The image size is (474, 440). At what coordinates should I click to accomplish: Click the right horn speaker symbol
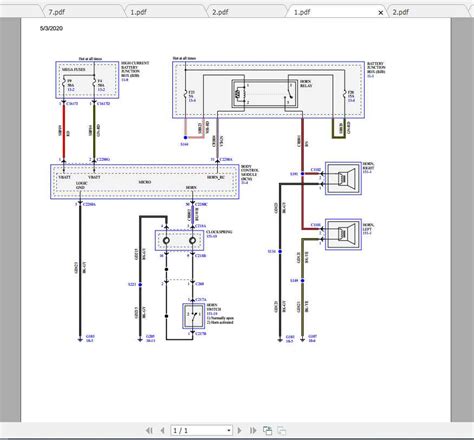pos(346,178)
